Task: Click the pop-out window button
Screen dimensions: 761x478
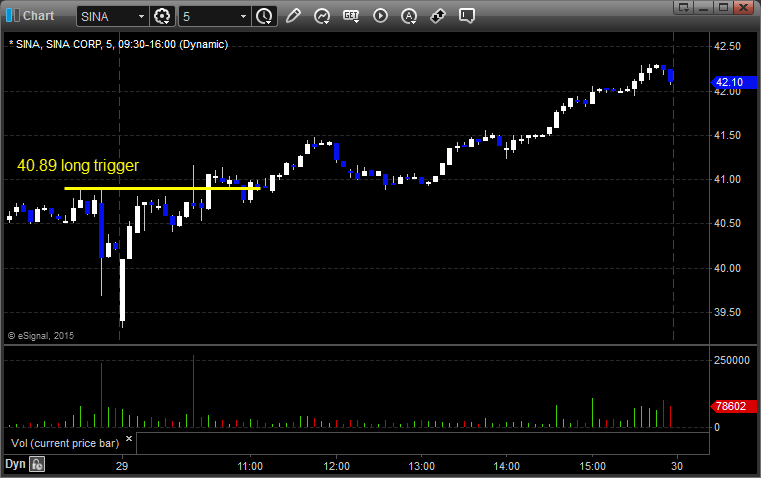Action: tap(683, 7)
